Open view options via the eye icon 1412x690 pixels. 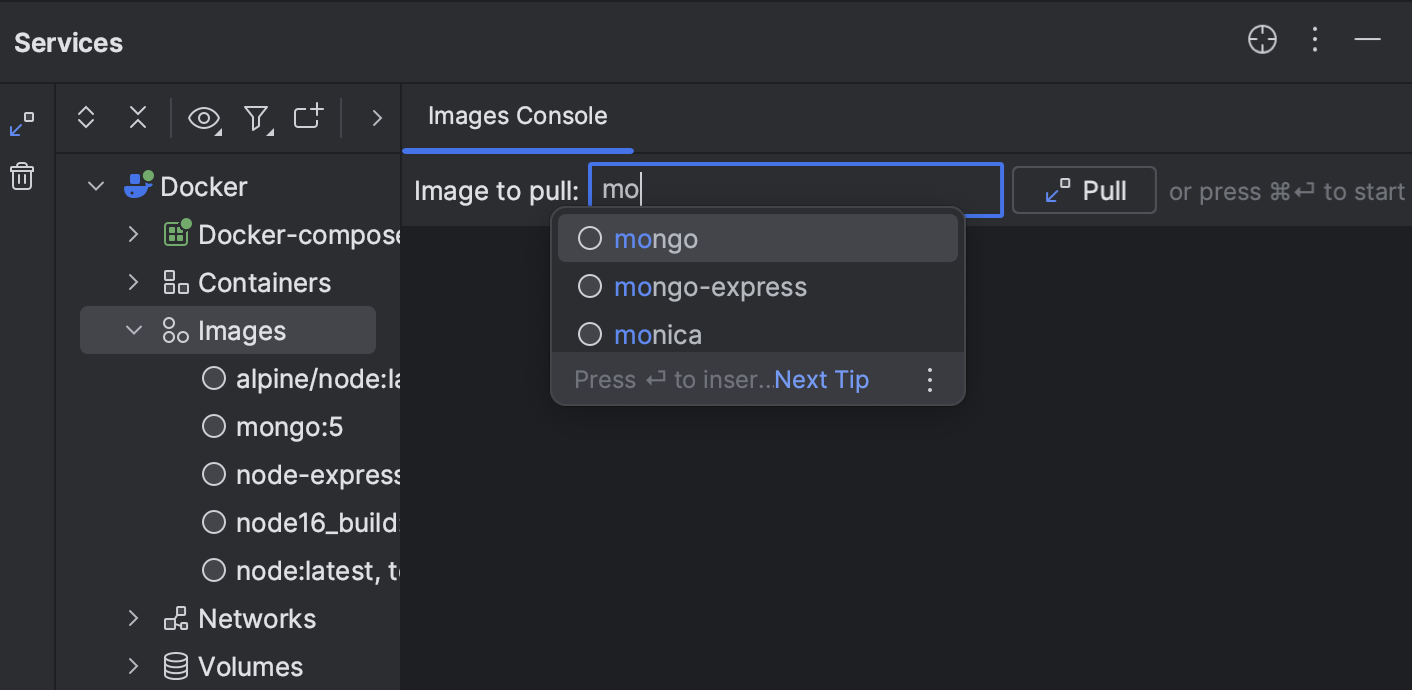(x=204, y=117)
